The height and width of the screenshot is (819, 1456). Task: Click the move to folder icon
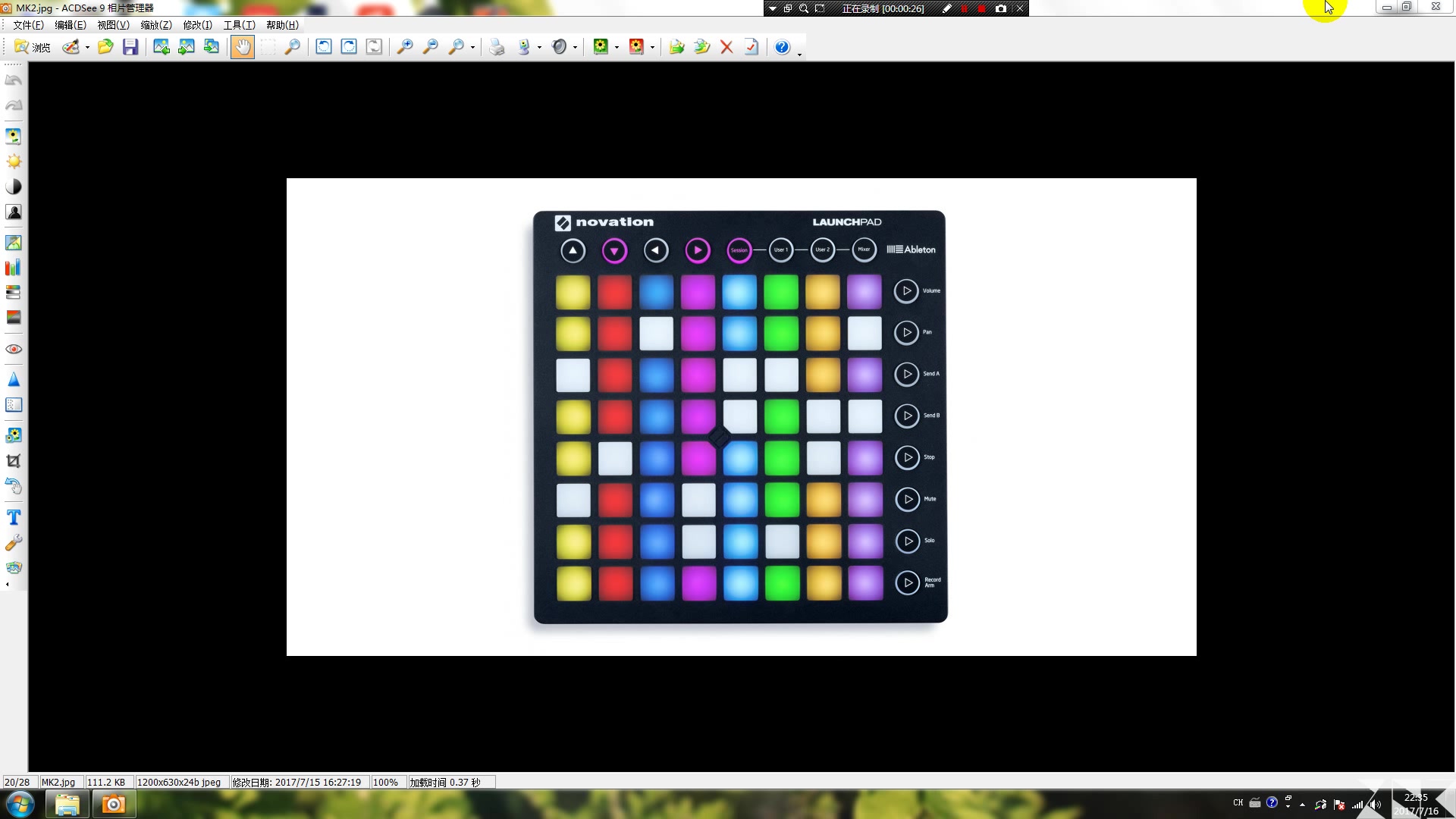pyautogui.click(x=701, y=47)
